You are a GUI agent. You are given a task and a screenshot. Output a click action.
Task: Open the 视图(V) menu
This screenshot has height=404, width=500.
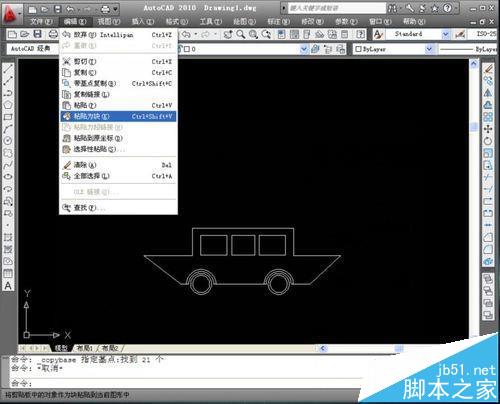[x=109, y=22]
